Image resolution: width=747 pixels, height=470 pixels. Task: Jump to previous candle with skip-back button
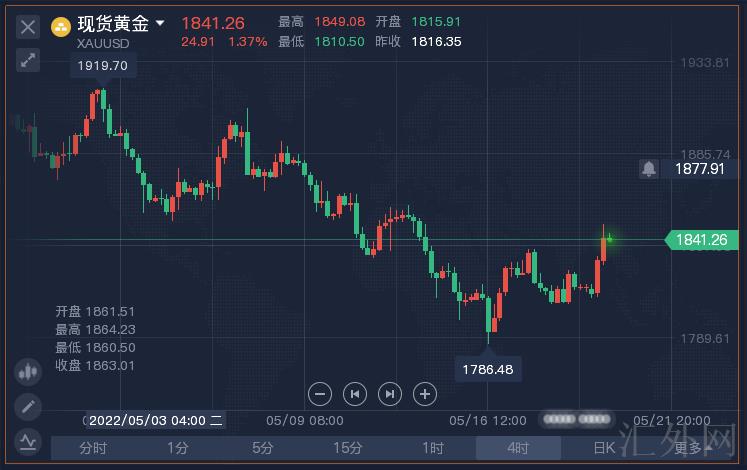pyautogui.click(x=355, y=394)
